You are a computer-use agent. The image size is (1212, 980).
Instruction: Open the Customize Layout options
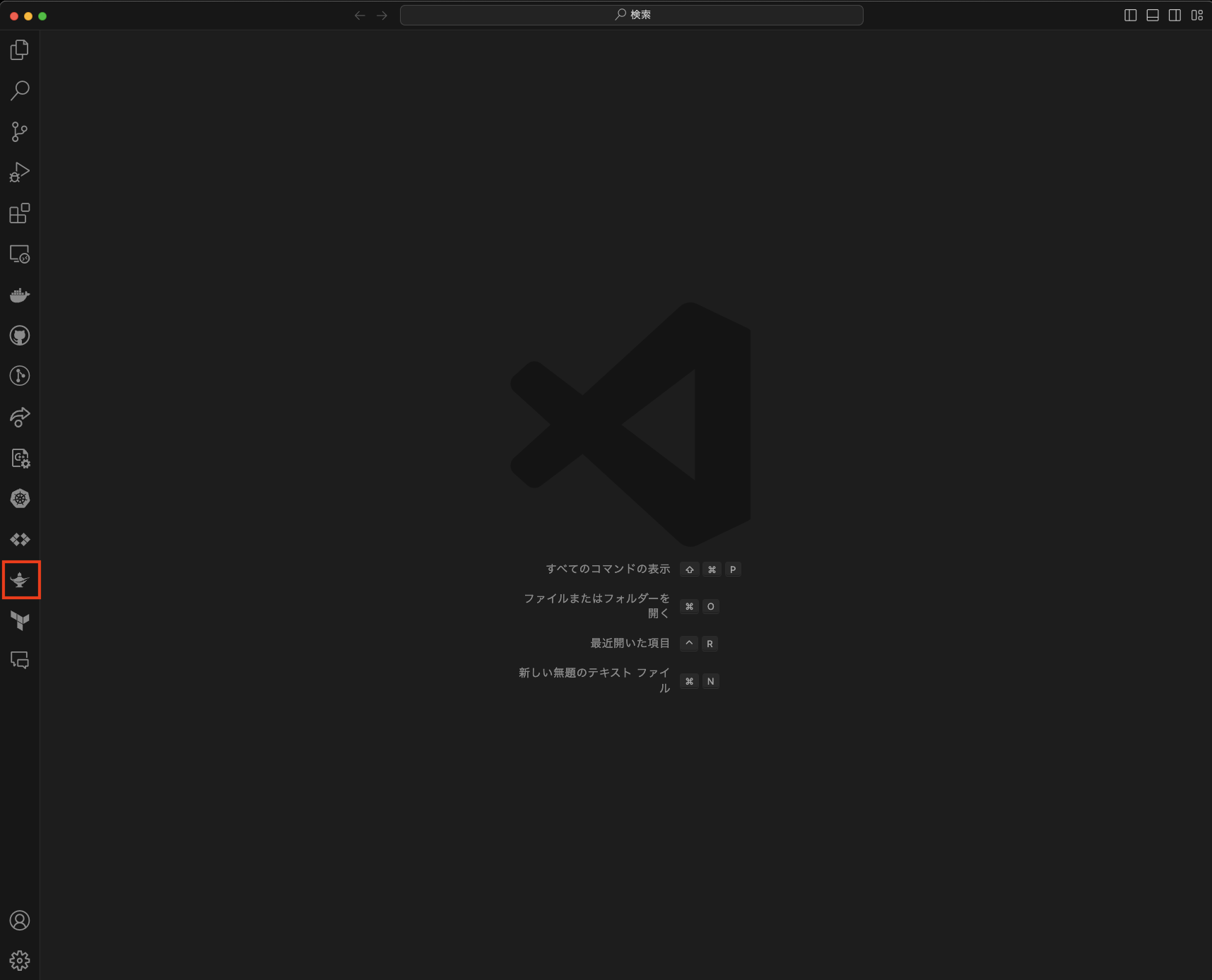coord(1197,16)
